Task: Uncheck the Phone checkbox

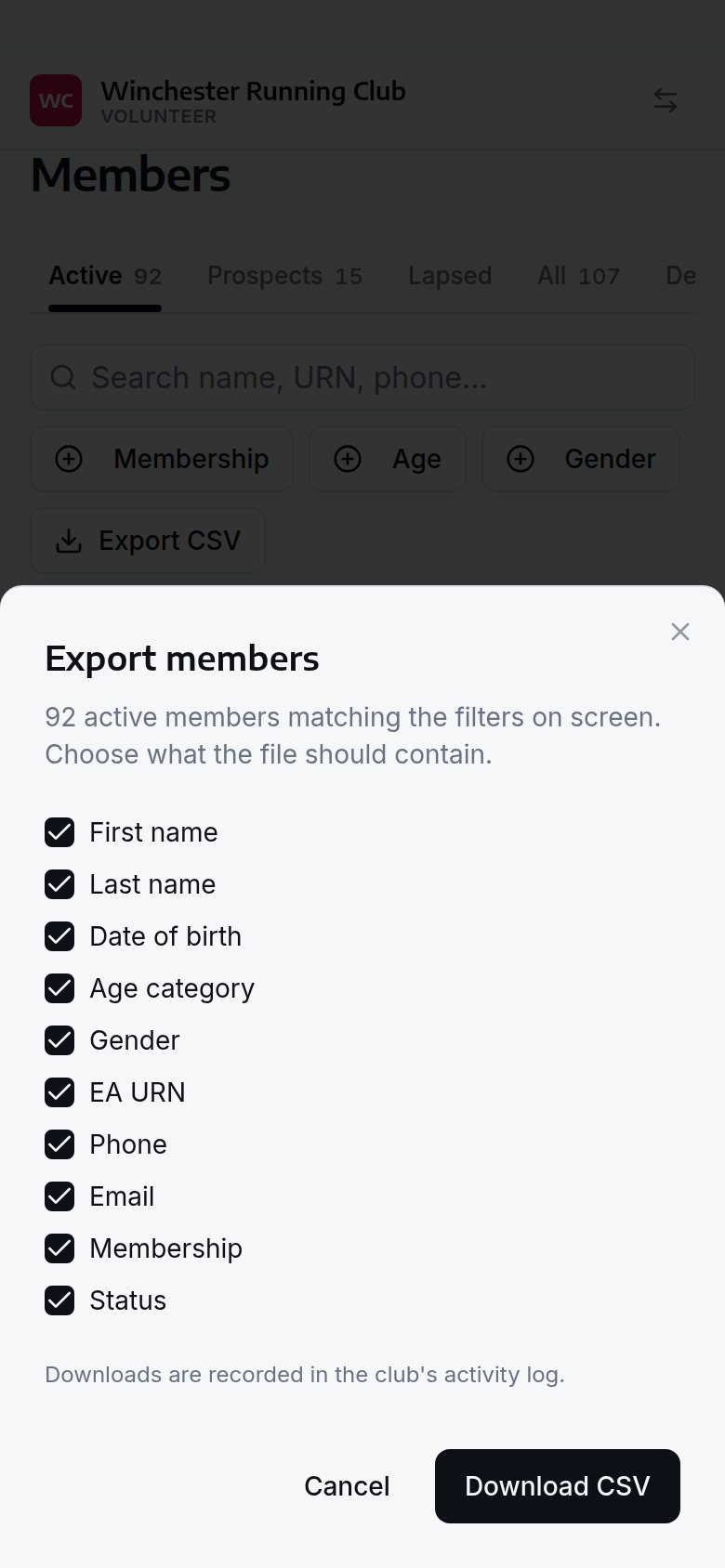Action: [59, 1144]
